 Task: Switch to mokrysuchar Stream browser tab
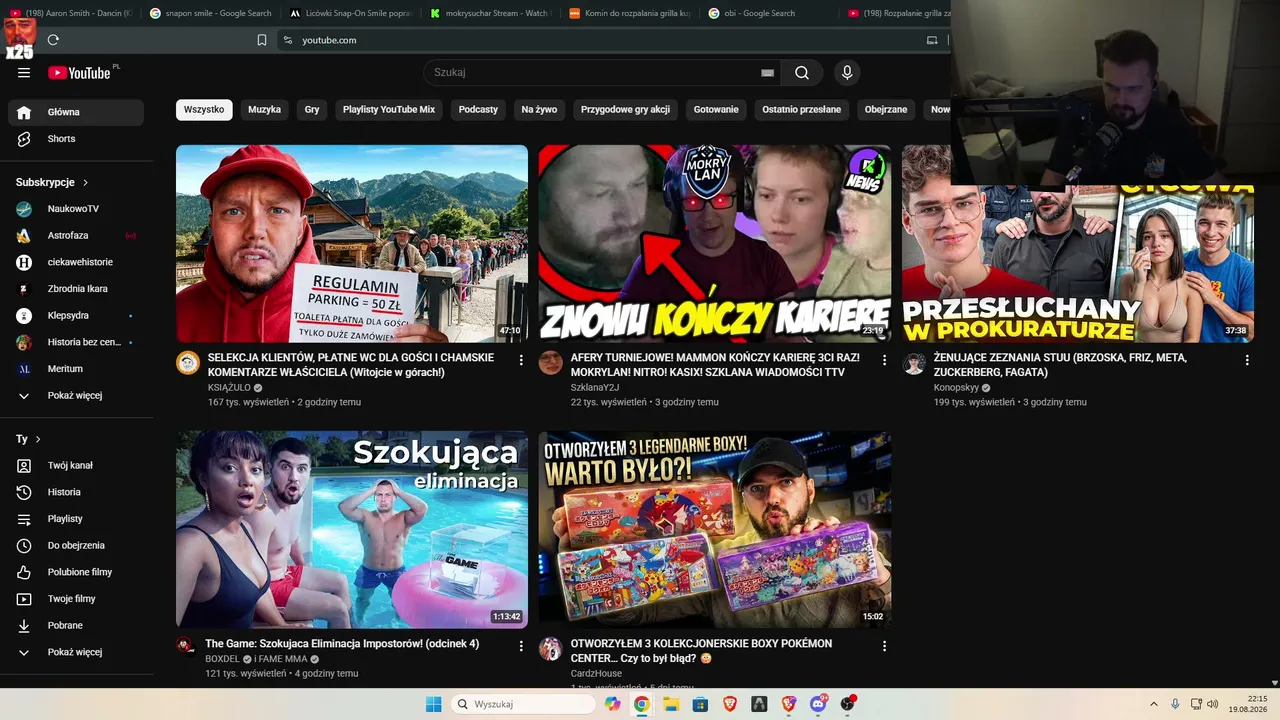(490, 13)
